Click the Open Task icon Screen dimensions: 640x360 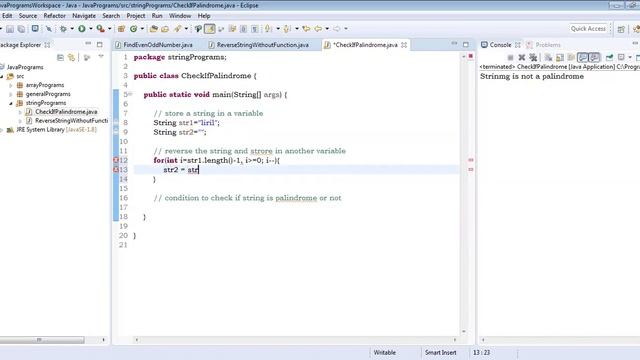pyautogui.click(x=165, y=29)
